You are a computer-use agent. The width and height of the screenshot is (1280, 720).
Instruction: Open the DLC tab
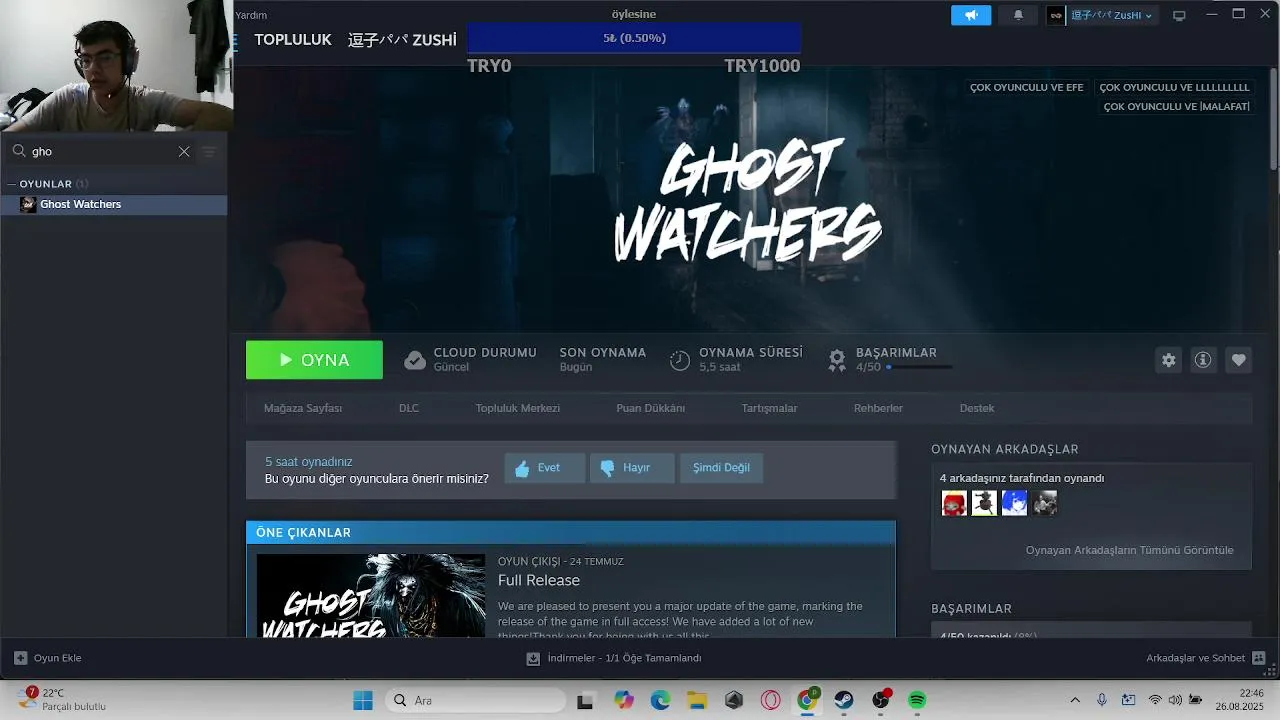pyautogui.click(x=409, y=408)
